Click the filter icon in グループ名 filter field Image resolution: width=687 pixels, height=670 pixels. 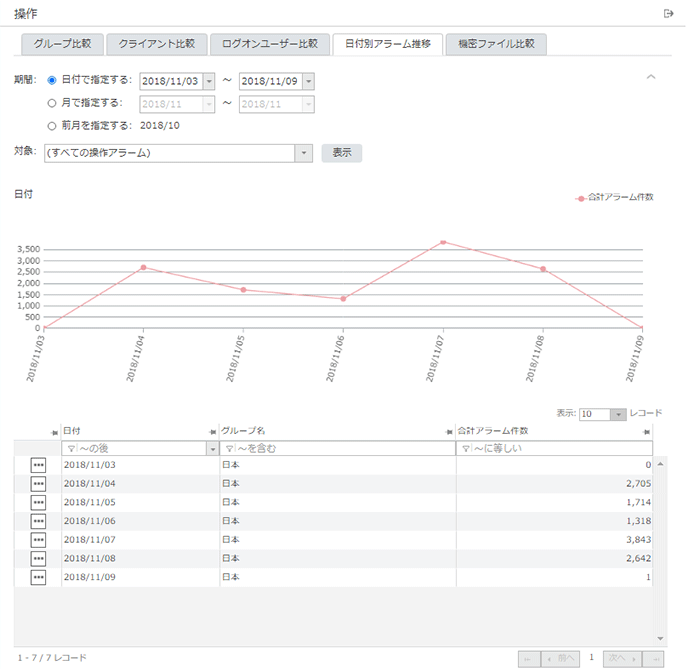tap(228, 449)
